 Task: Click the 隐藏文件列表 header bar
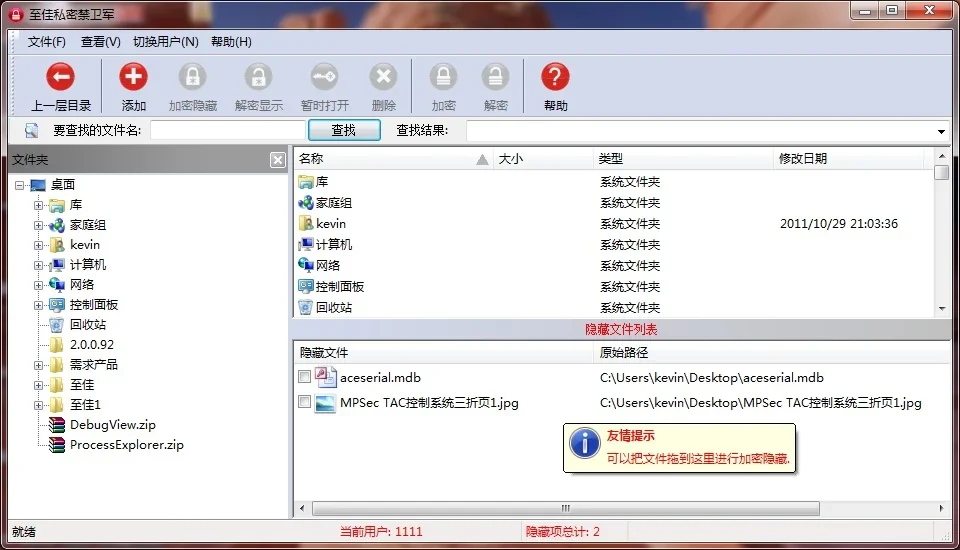[621, 330]
